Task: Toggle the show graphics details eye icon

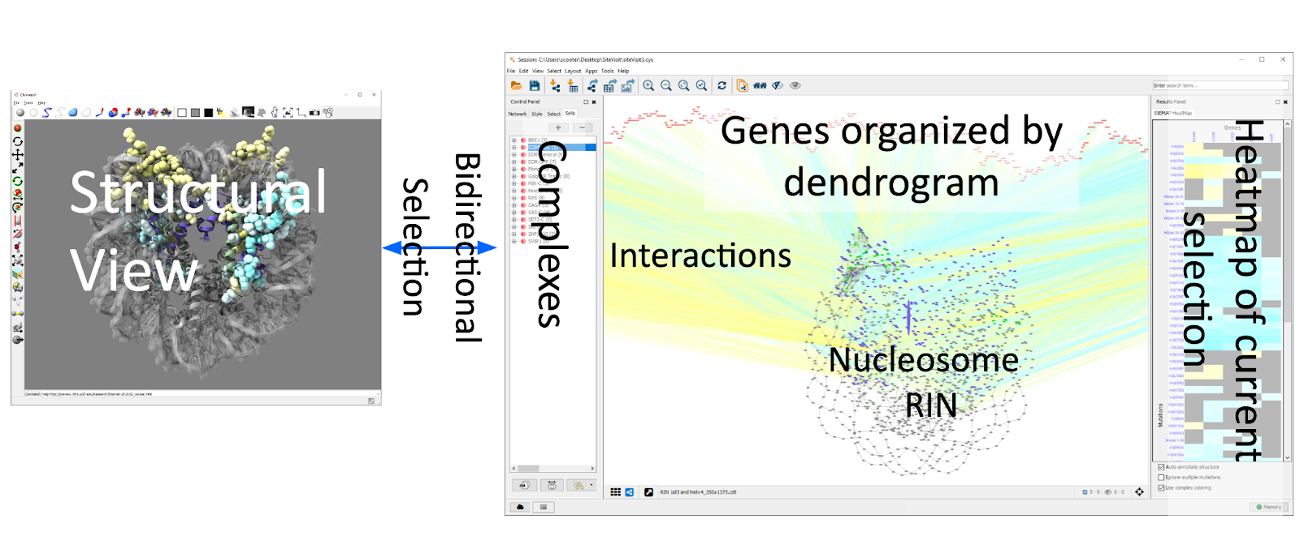Action: coord(795,86)
